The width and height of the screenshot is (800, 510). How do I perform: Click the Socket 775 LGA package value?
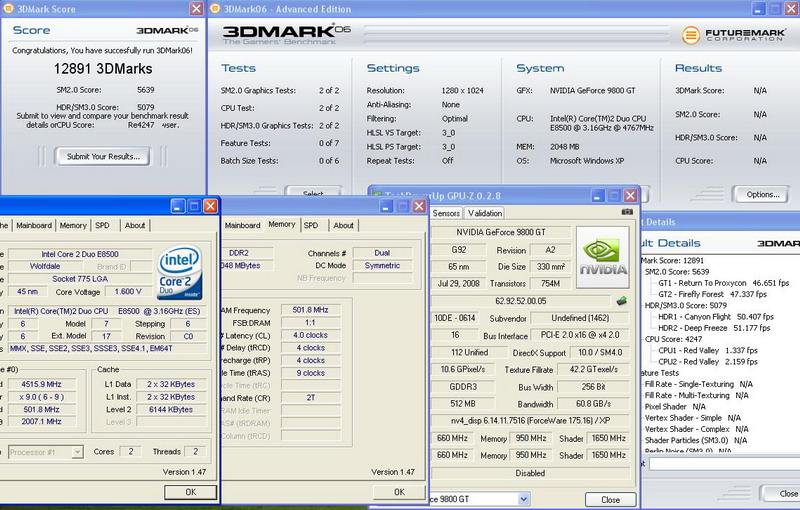80,279
